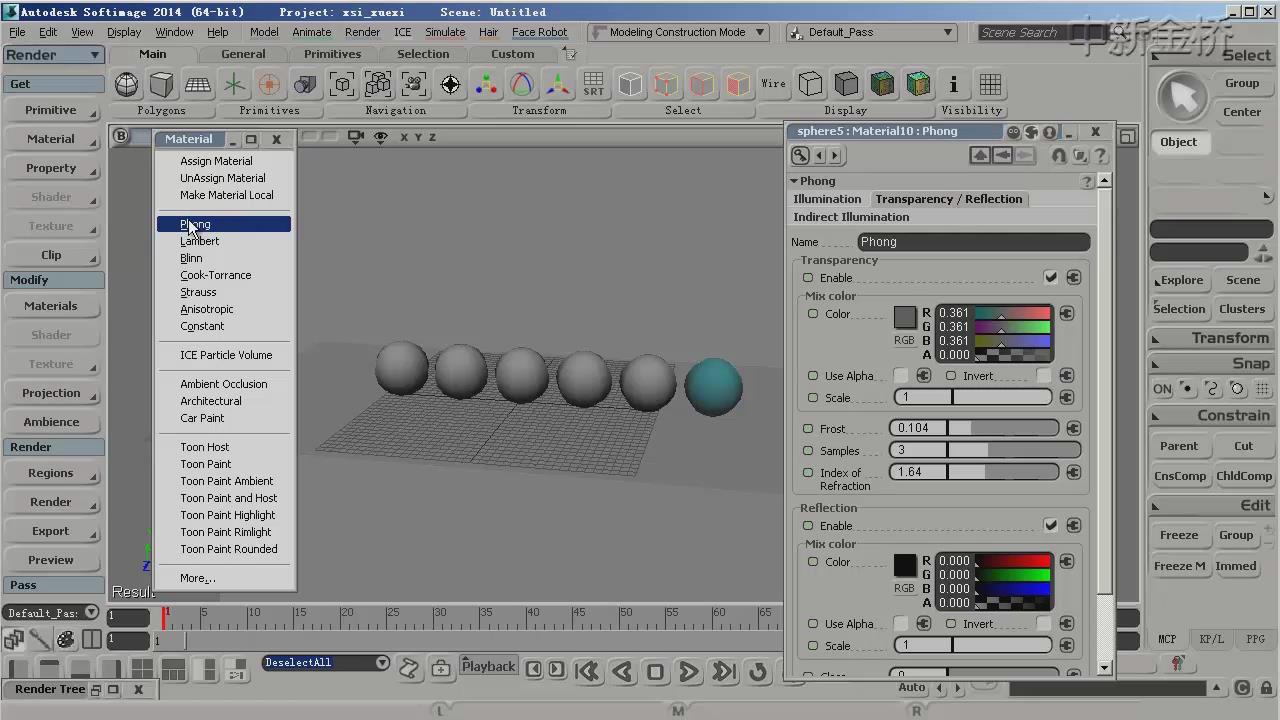1280x720 pixels.
Task: Switch to the Illumination tab
Action: click(x=827, y=199)
